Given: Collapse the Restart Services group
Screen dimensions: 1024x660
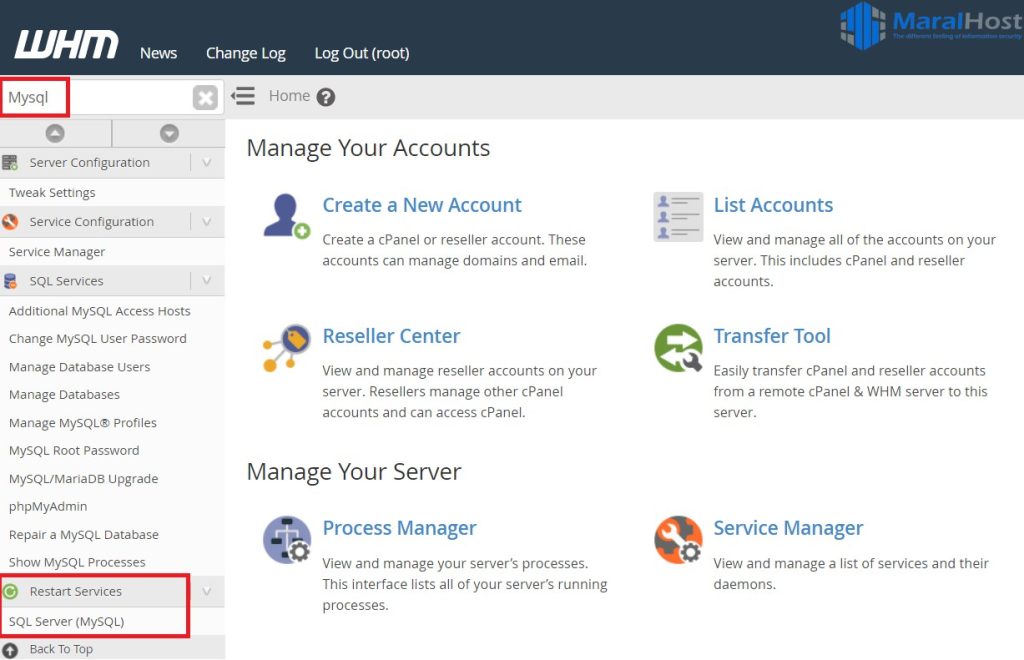Looking at the screenshot, I should [207, 591].
